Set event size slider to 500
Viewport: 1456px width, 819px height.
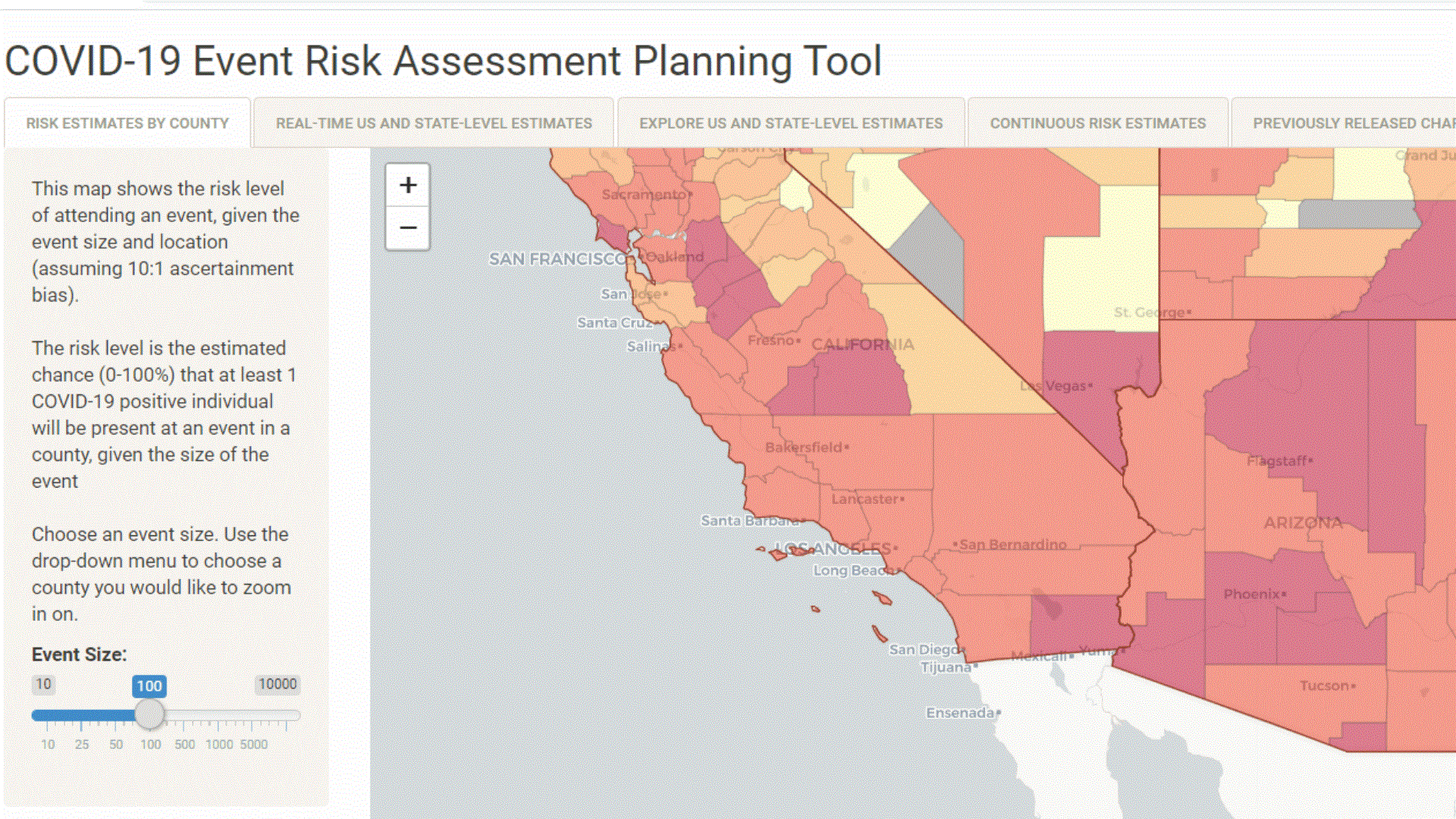point(184,715)
